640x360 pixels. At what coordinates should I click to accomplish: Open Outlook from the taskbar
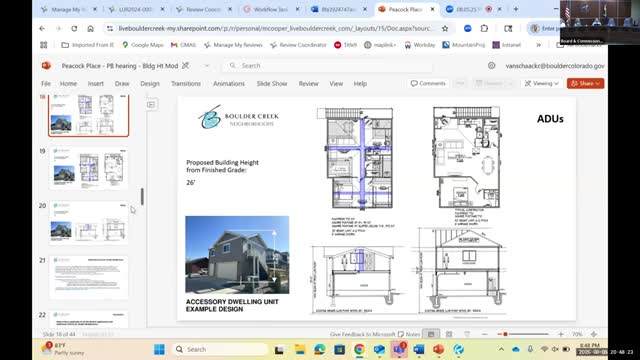[379, 349]
